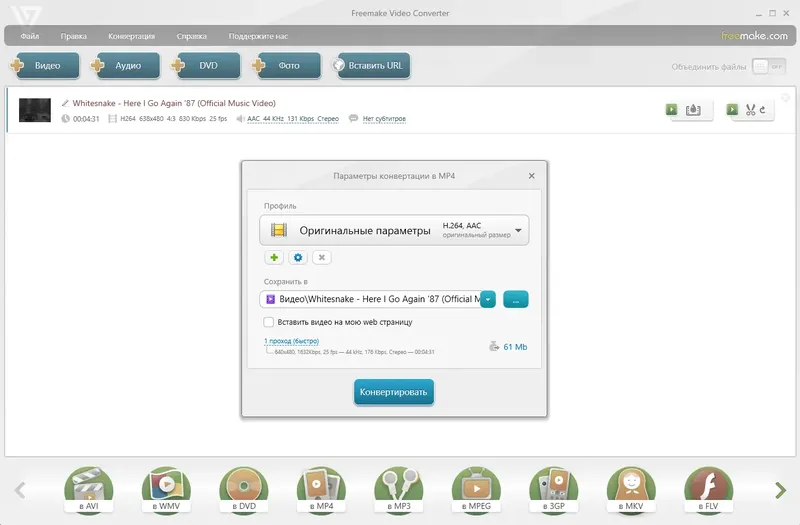Pick the MKV matryoshka icon

click(632, 490)
